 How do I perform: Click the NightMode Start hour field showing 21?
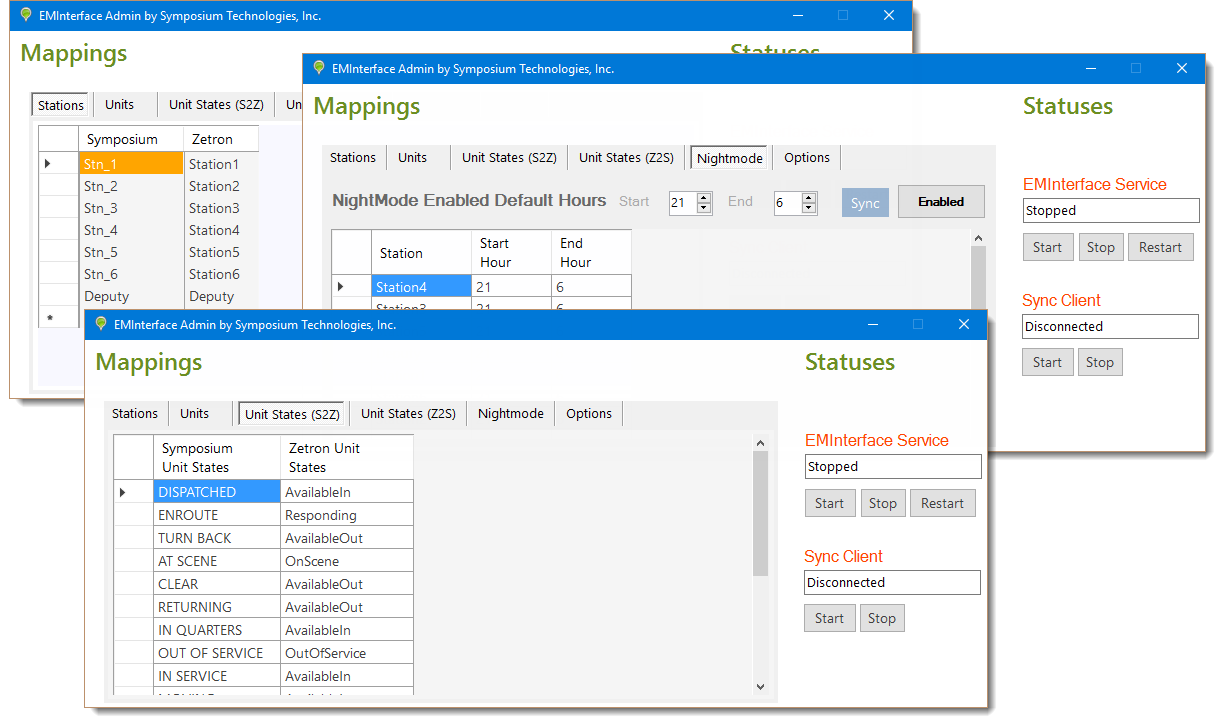tap(683, 203)
